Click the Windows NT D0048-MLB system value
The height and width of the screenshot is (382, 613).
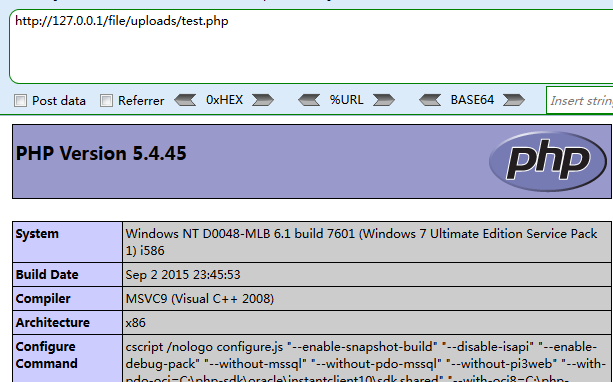click(x=361, y=242)
